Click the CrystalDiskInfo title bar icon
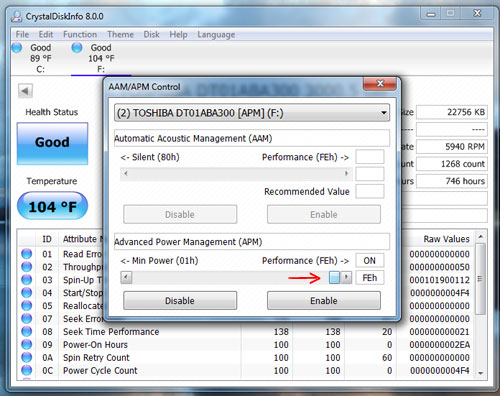The image size is (500, 396). (16, 16)
